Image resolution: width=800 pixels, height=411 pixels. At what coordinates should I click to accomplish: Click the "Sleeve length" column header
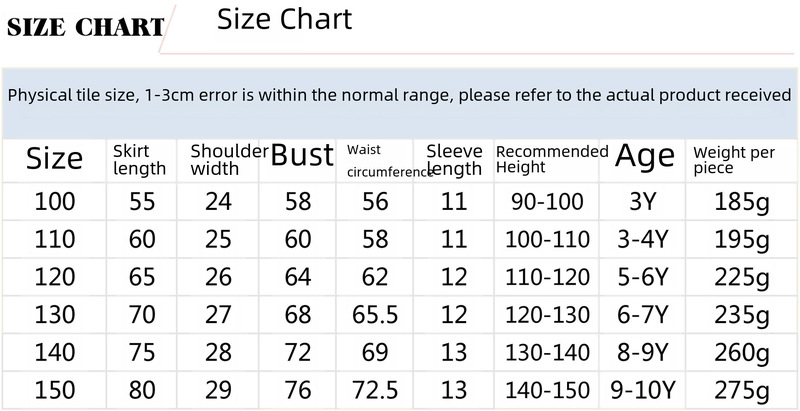click(x=454, y=159)
